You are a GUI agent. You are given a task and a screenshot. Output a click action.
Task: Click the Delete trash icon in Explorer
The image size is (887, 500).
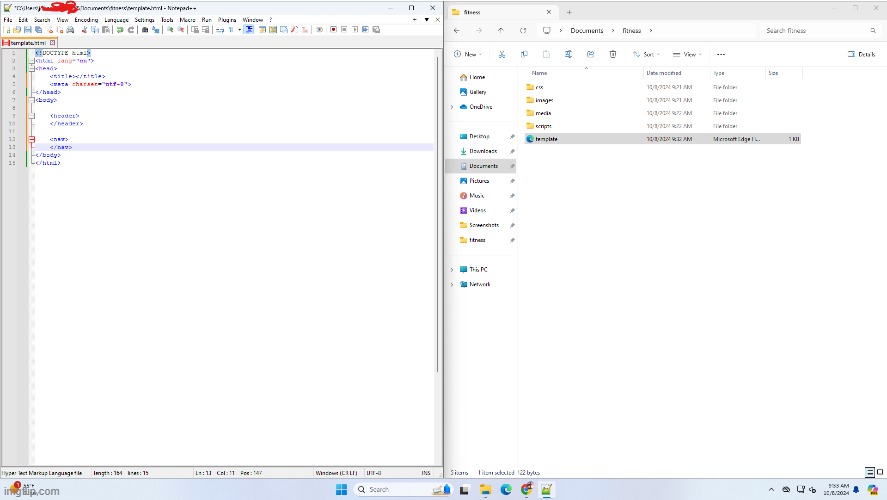coord(613,54)
